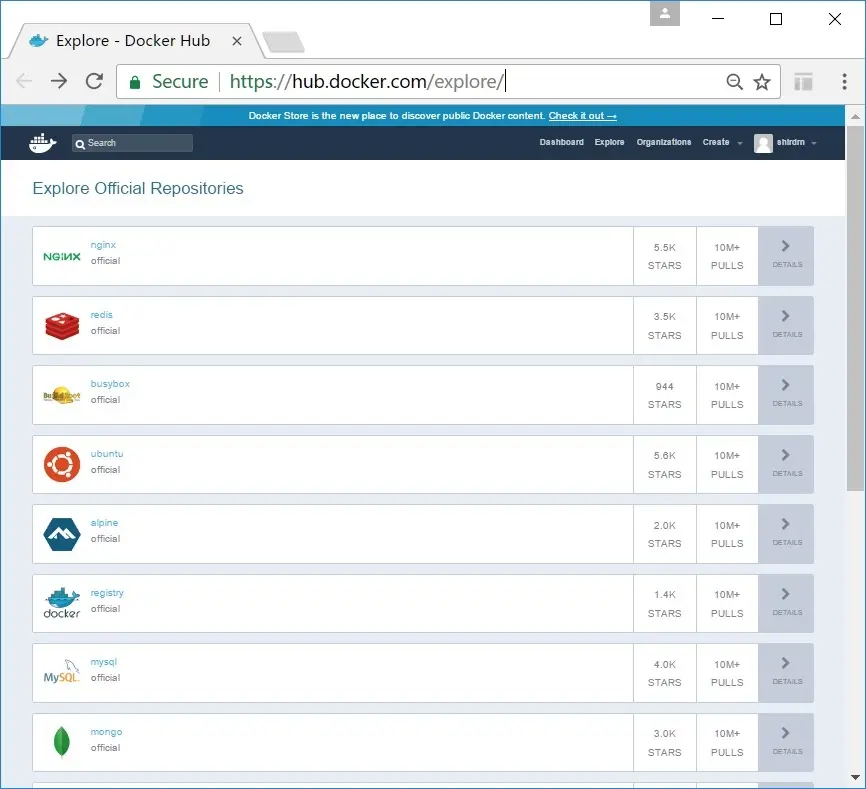Image resolution: width=866 pixels, height=789 pixels.
Task: Click nginx '5.5K STARS' count
Action: click(x=664, y=256)
